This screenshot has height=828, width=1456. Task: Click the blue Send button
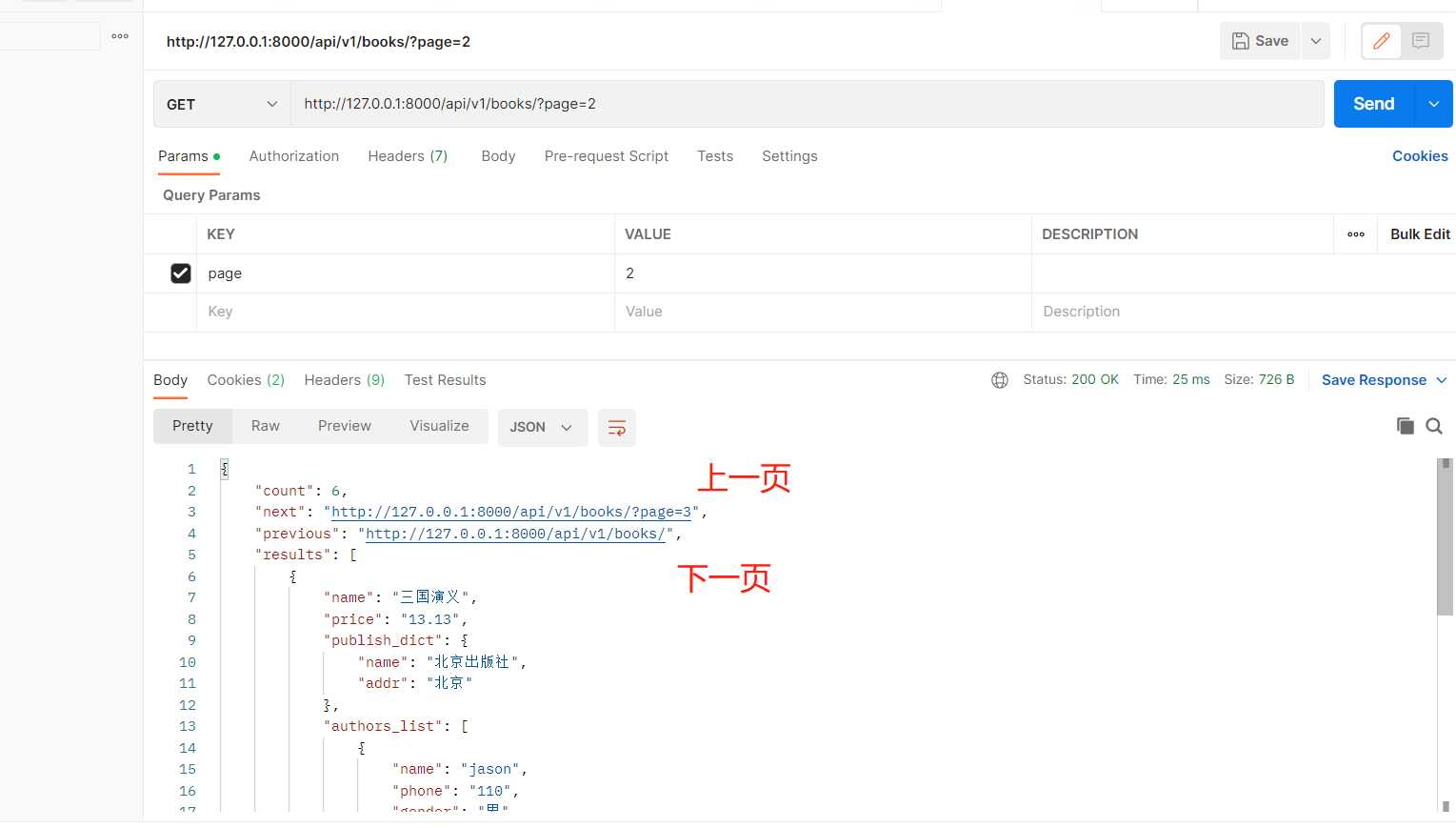pos(1374,104)
